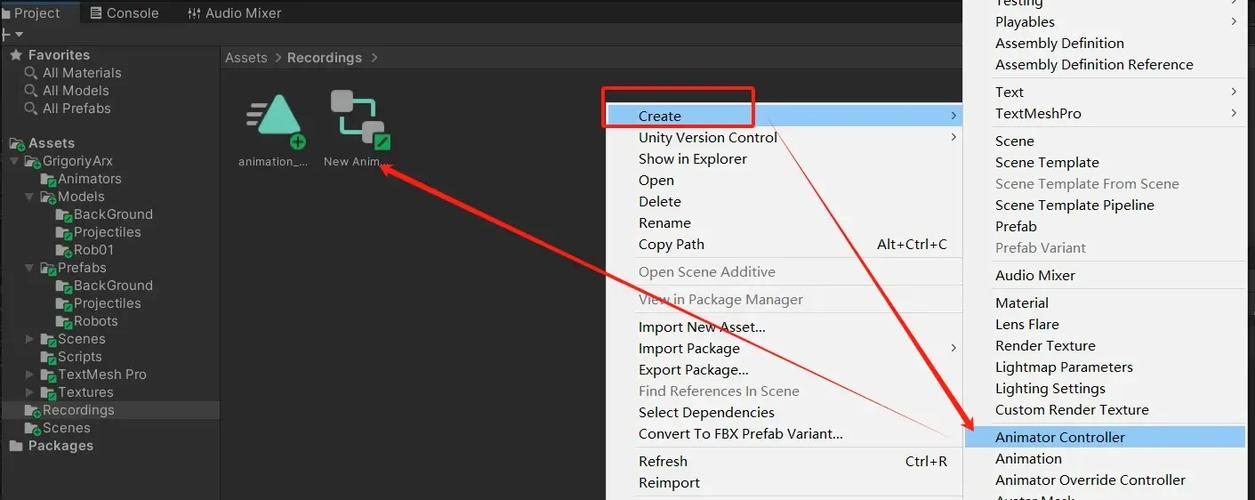Select Show in Explorer
The width and height of the screenshot is (1255, 500).
coord(692,159)
